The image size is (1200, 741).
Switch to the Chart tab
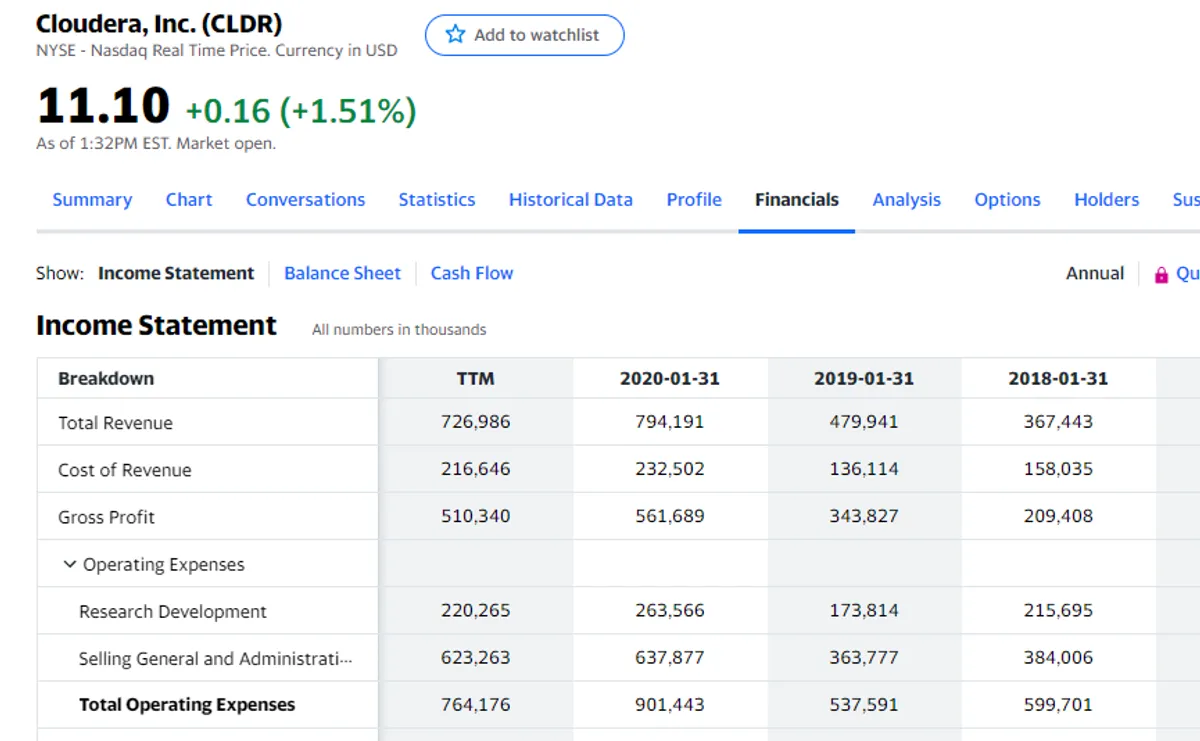point(189,200)
